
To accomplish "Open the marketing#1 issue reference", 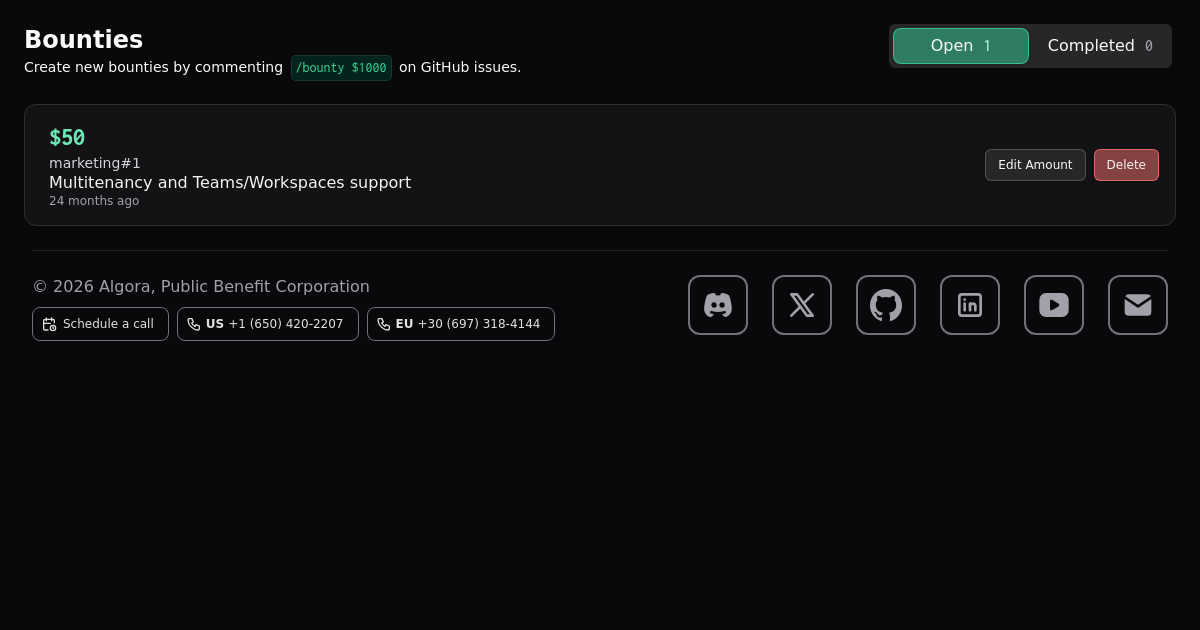I will point(95,163).
